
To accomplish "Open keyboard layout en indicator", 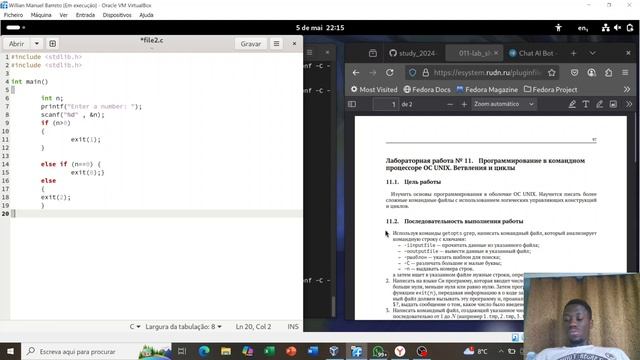I will (x=583, y=28).
